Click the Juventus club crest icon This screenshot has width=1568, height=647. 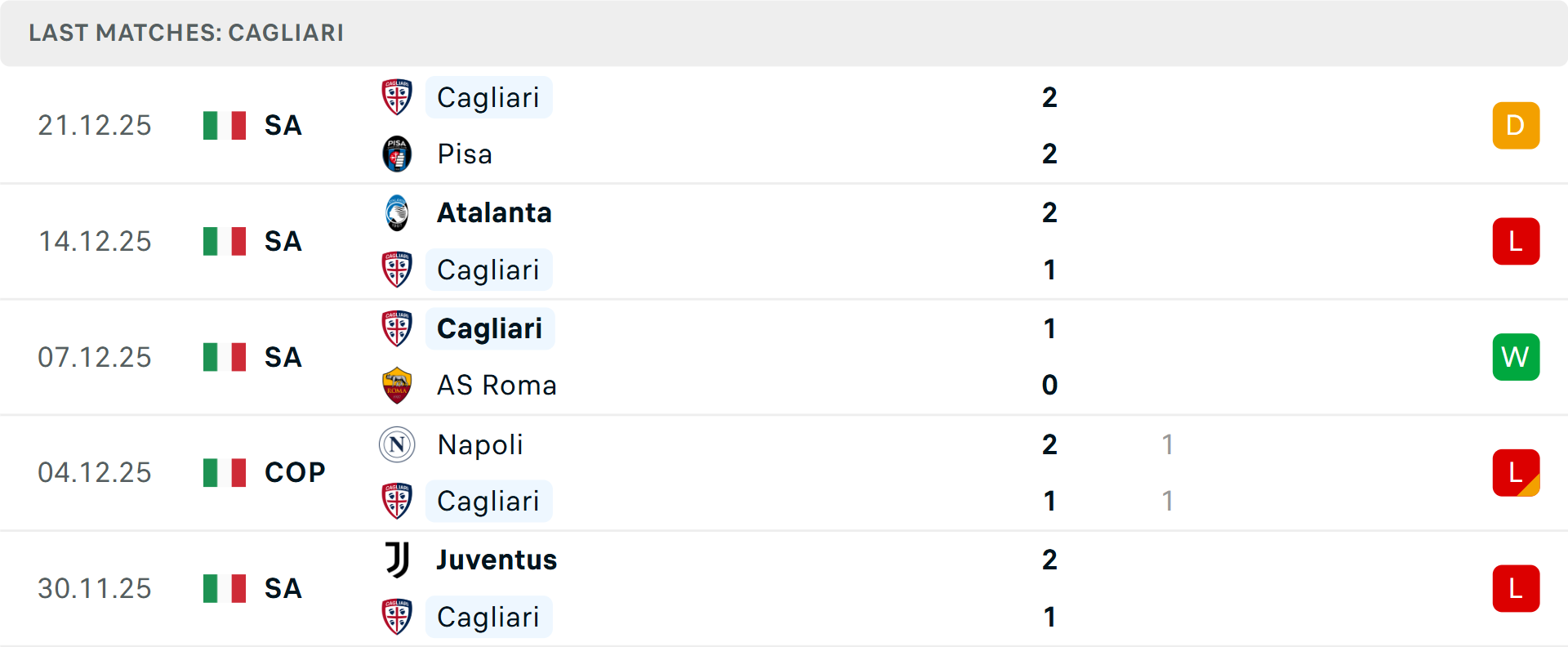397,560
